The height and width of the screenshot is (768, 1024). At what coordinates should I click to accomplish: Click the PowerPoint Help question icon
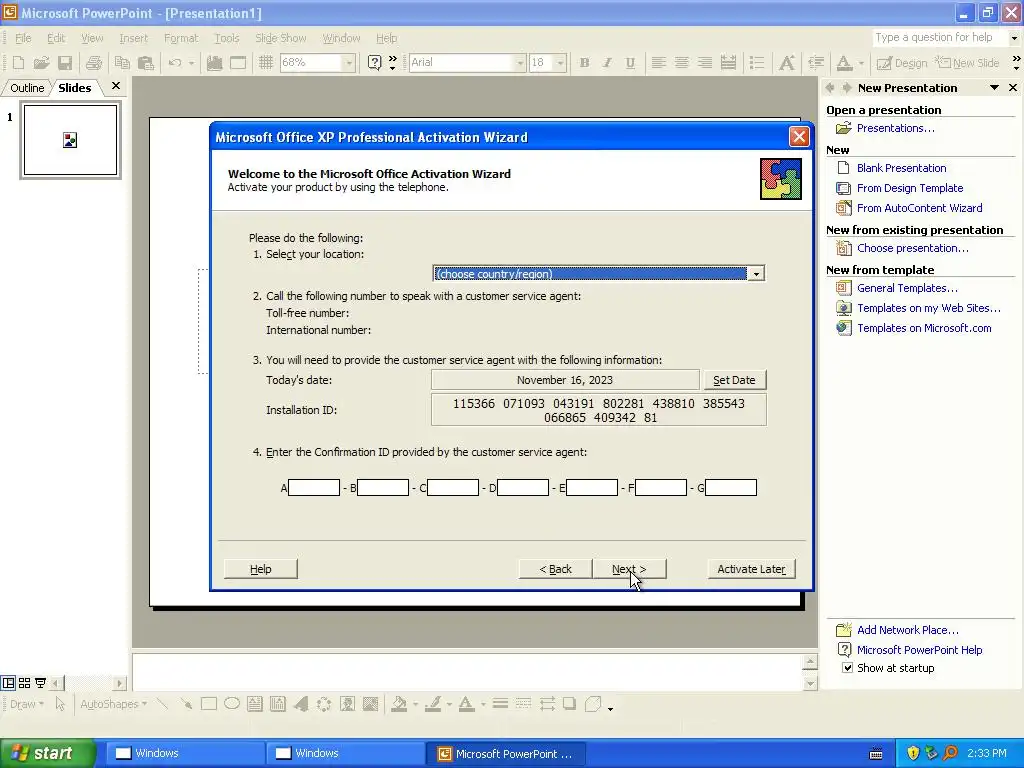374,63
